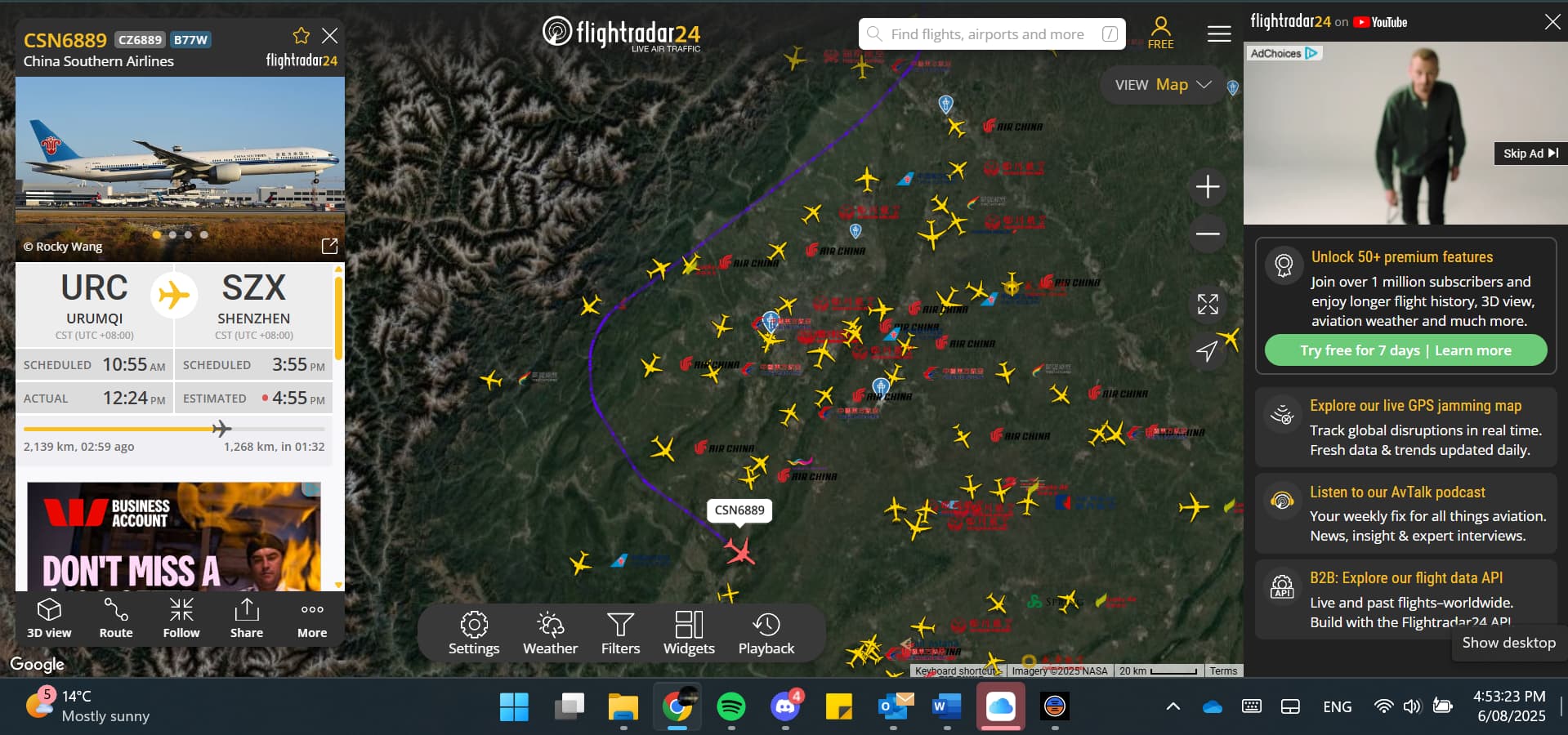Select the red CSN6889 aircraft on the map
This screenshot has height=735, width=1568.
coord(741,551)
